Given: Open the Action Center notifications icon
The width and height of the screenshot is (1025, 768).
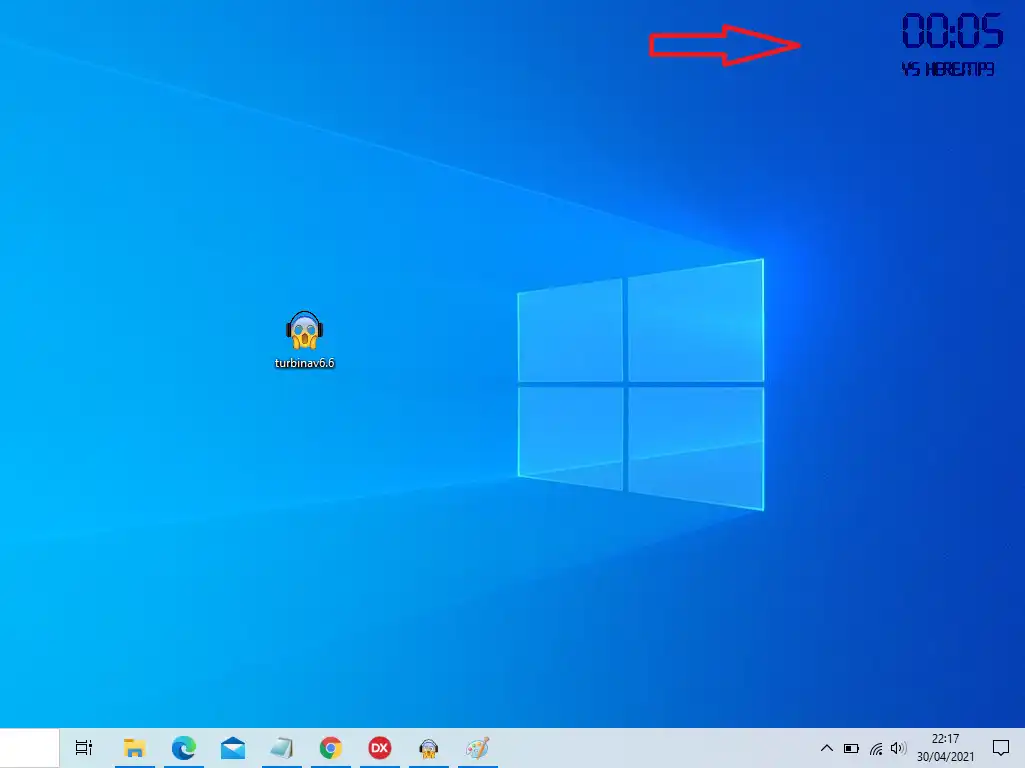Looking at the screenshot, I should point(1001,748).
